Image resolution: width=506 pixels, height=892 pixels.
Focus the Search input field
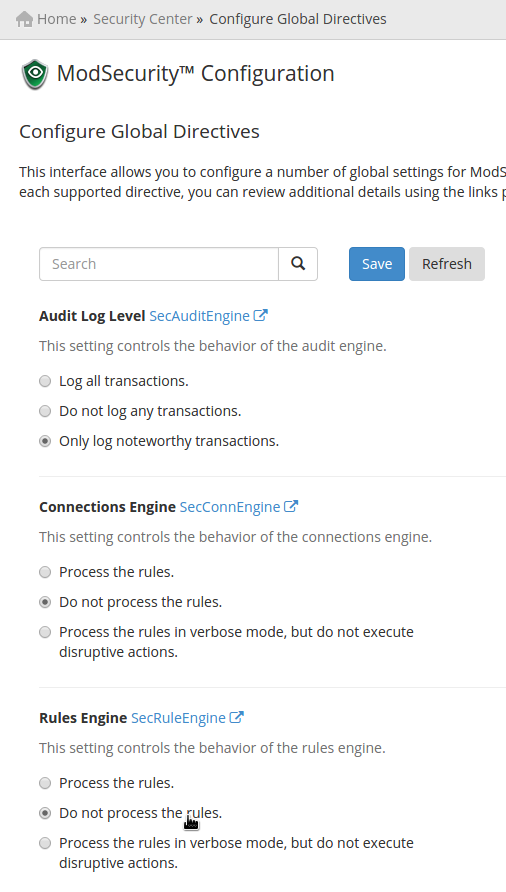(x=159, y=264)
